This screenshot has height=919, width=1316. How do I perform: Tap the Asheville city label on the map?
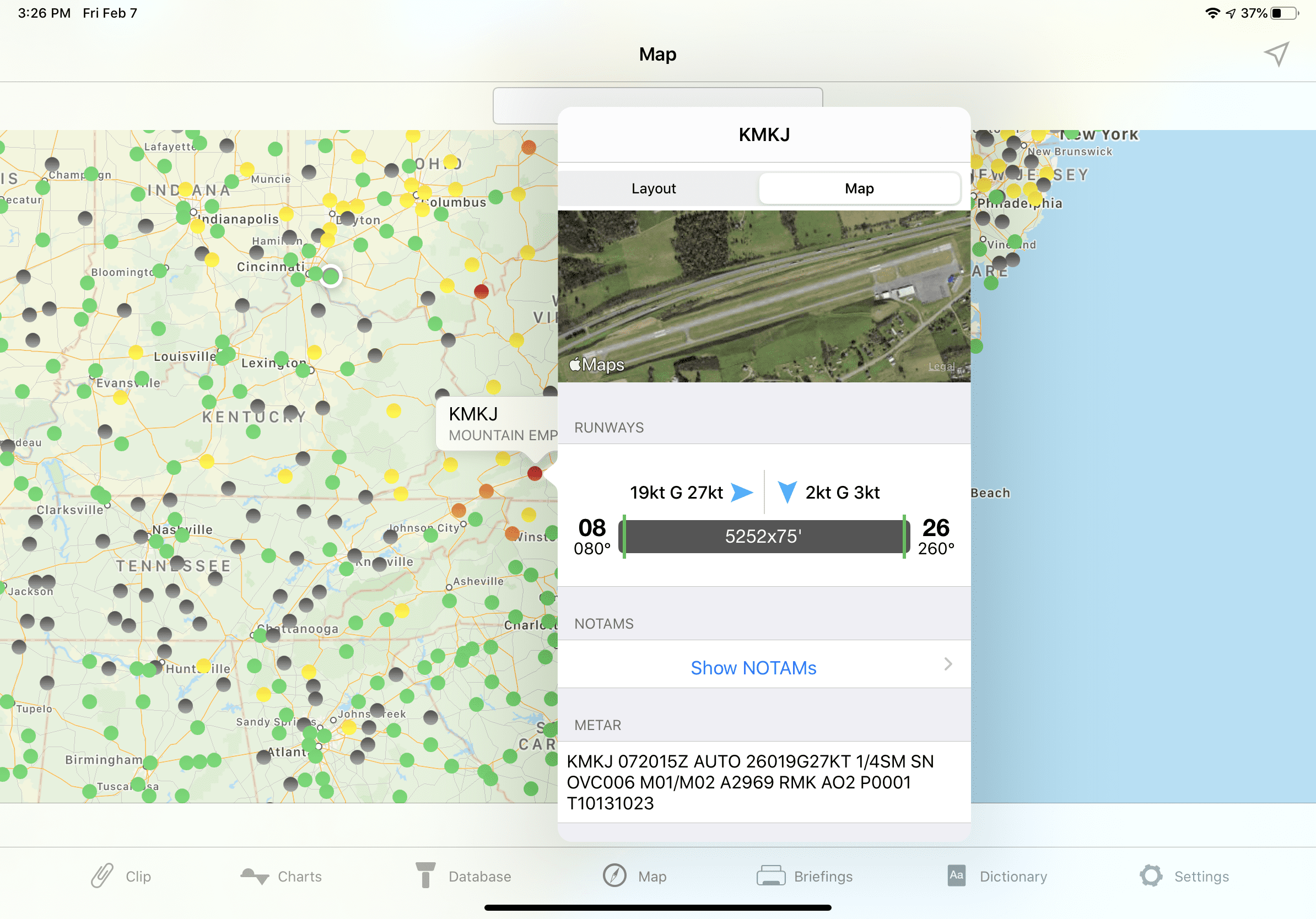(x=478, y=581)
